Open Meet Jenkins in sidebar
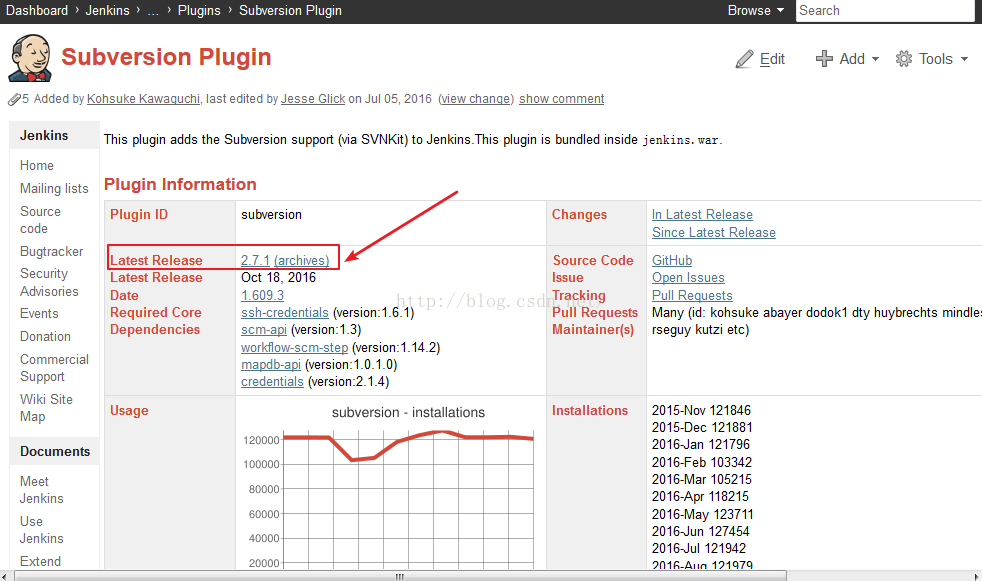This screenshot has height=581, width=982. [41, 490]
